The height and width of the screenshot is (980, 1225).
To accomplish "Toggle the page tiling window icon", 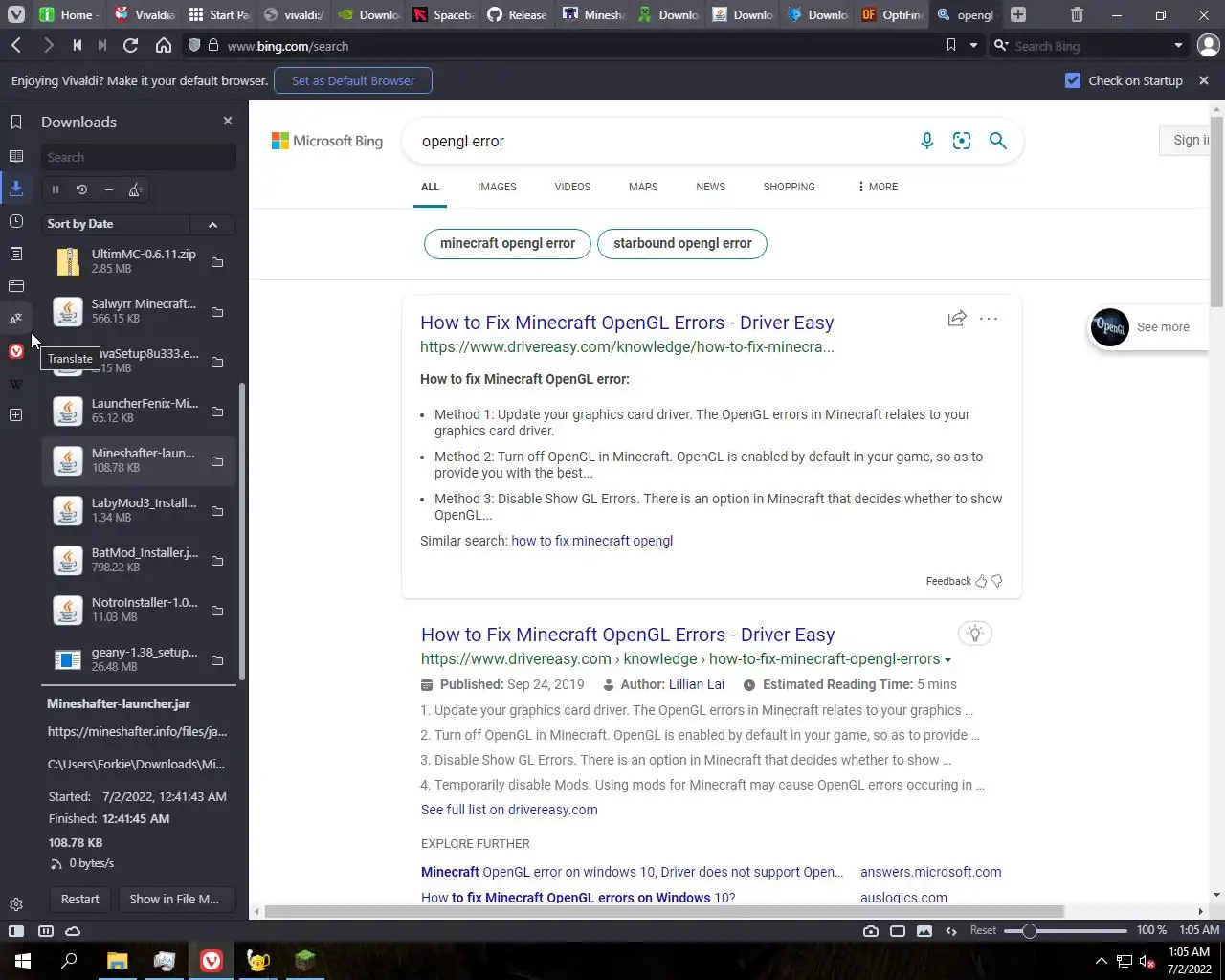I will (x=898, y=930).
